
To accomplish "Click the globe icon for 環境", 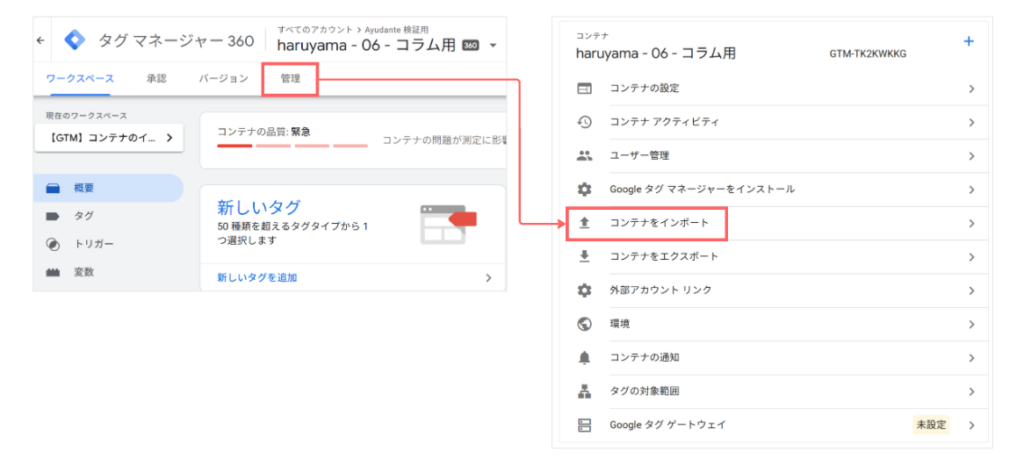I will (584, 324).
